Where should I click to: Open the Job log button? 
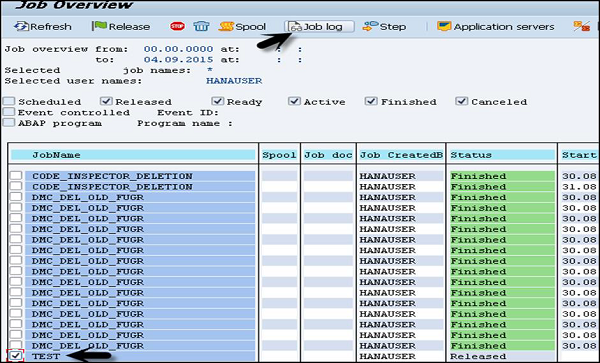(319, 26)
